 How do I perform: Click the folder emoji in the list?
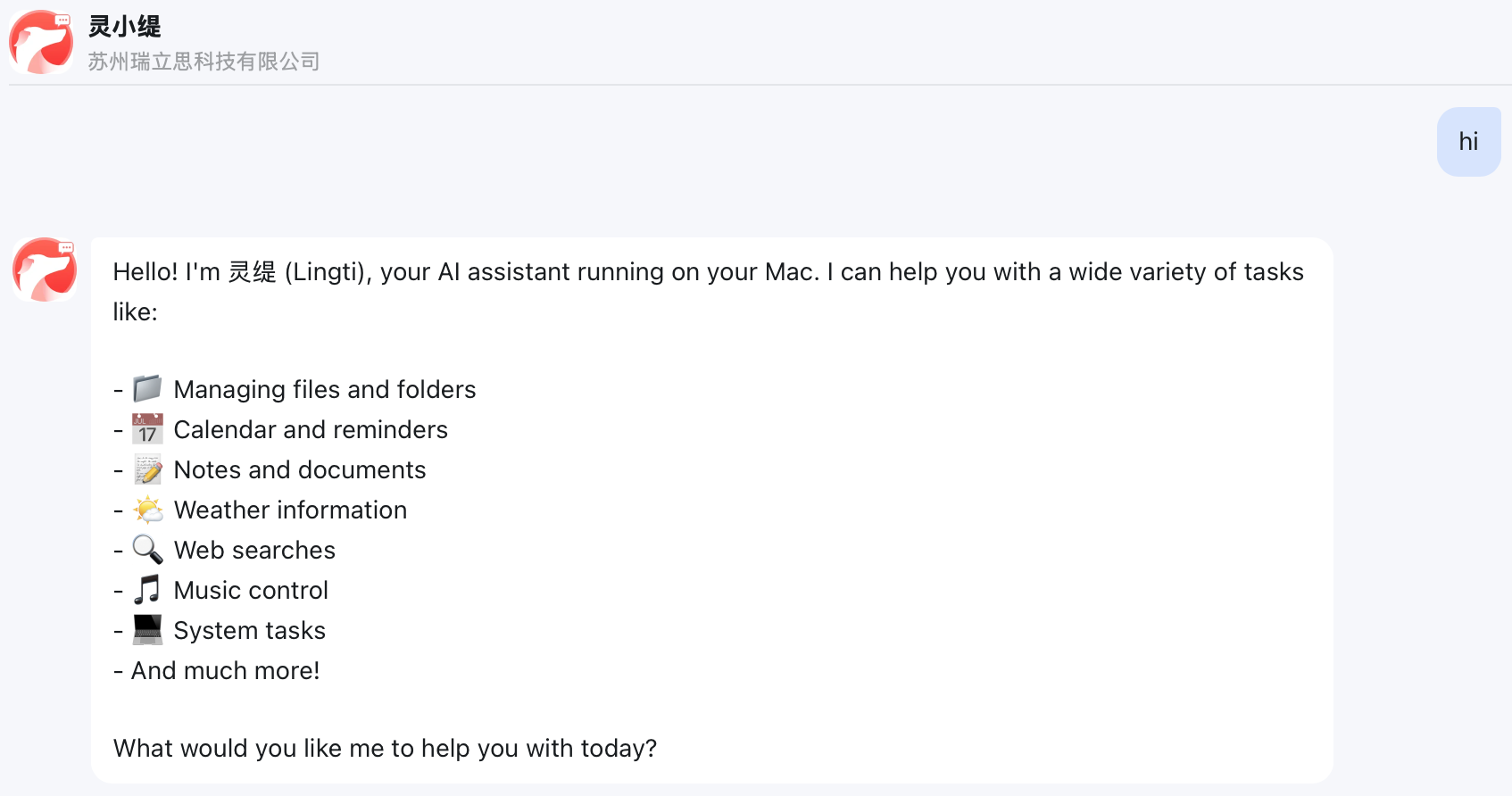click(x=147, y=389)
